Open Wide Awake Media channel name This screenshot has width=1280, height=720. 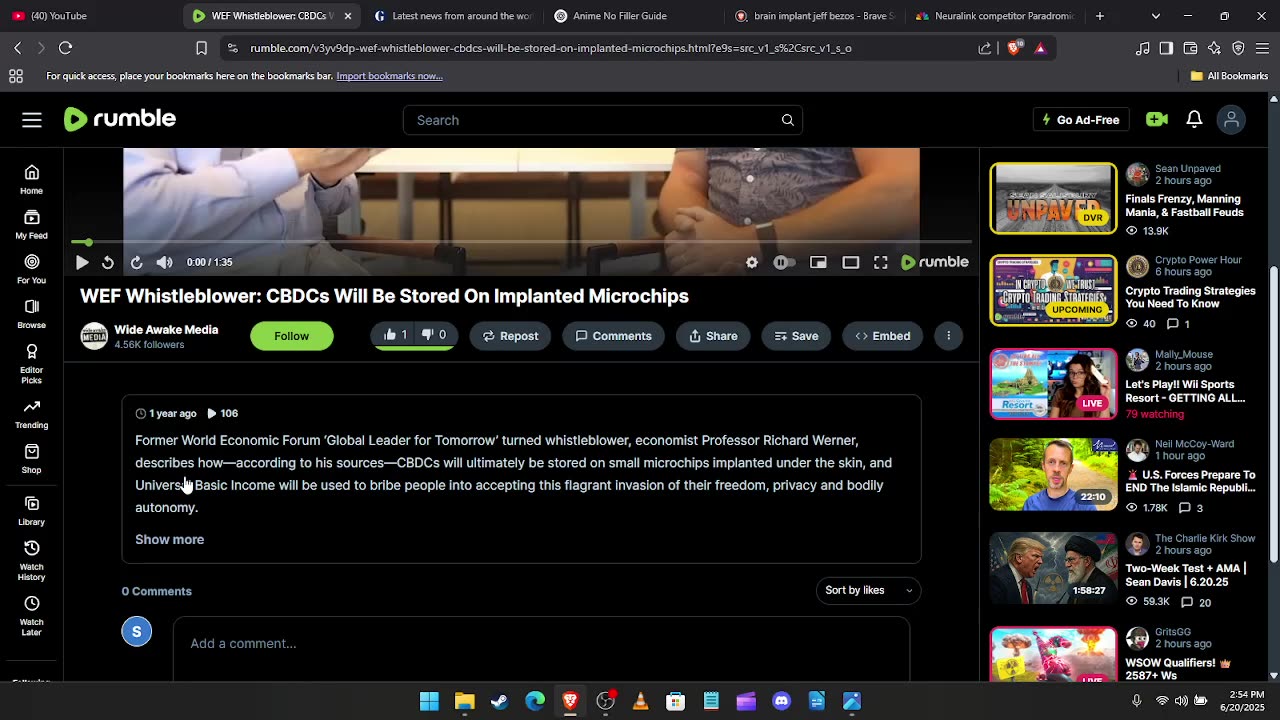pyautogui.click(x=166, y=329)
